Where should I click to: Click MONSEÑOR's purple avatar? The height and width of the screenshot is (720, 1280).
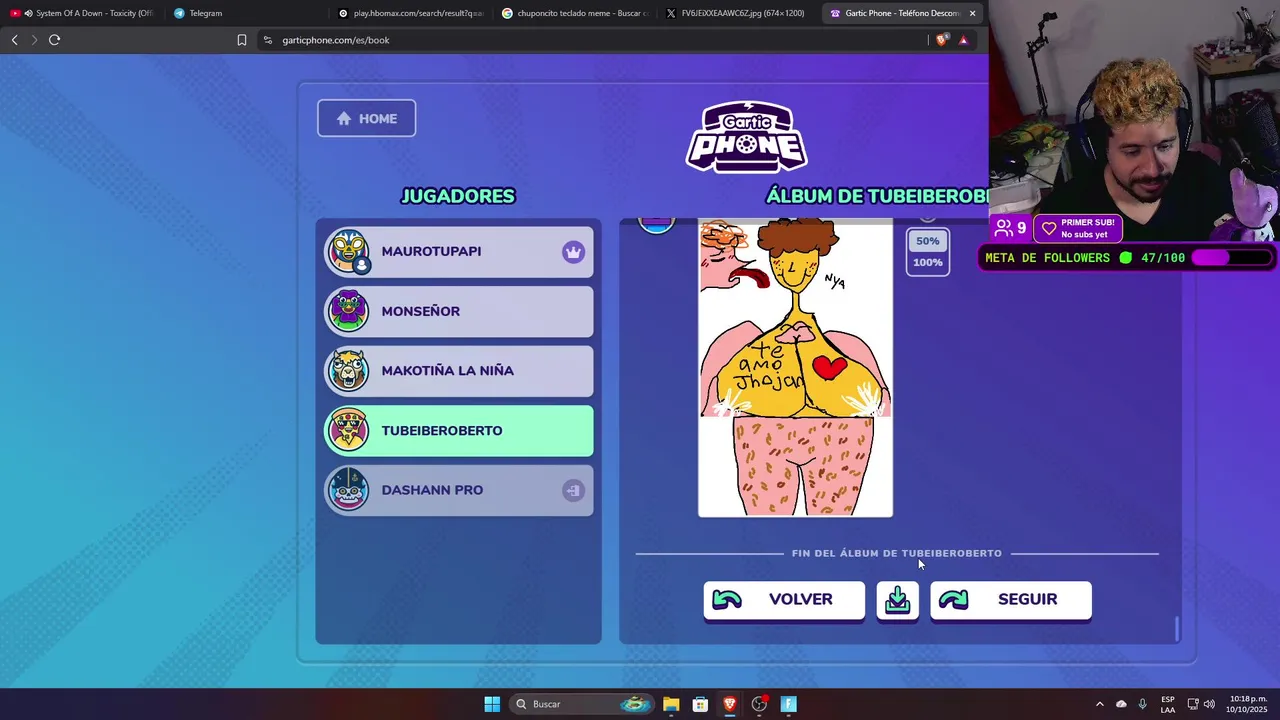348,311
